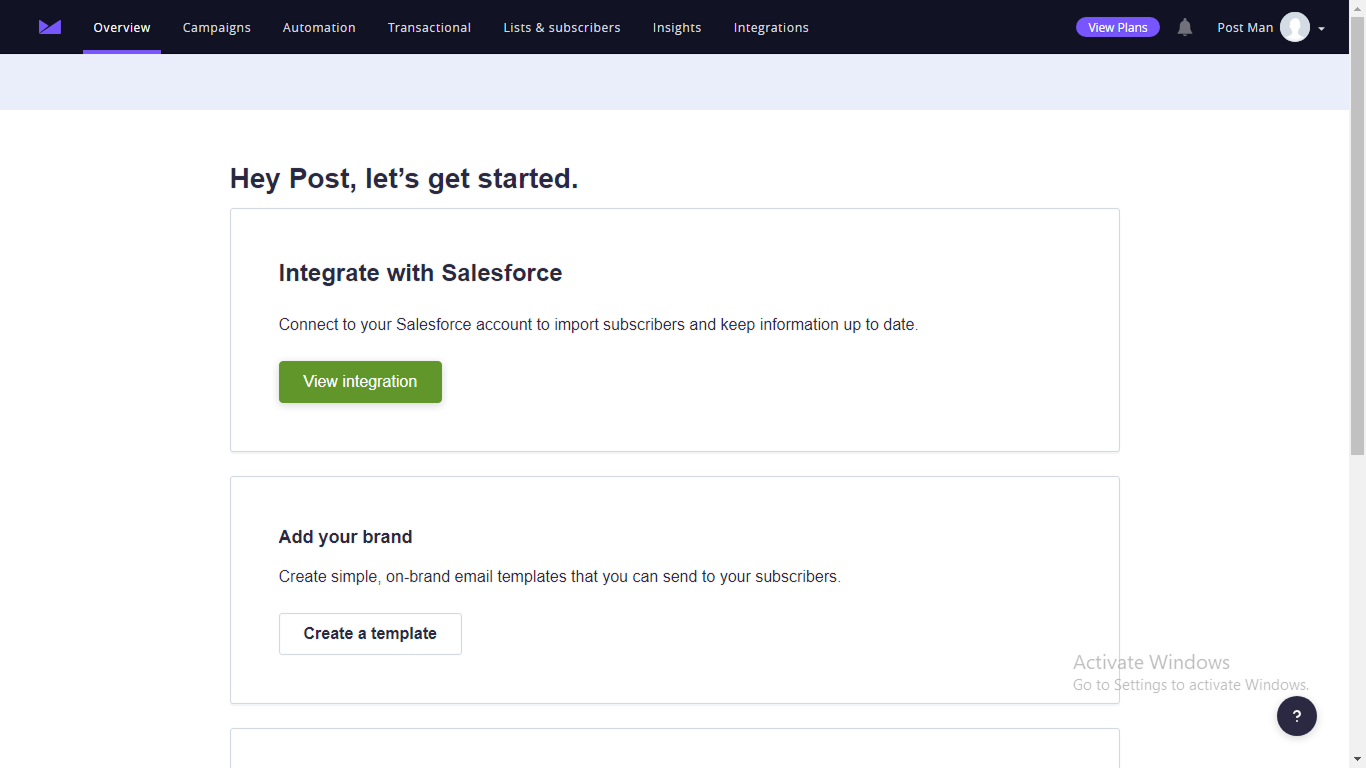Click the Post Man profile avatar
This screenshot has height=768, width=1366.
(x=1295, y=27)
